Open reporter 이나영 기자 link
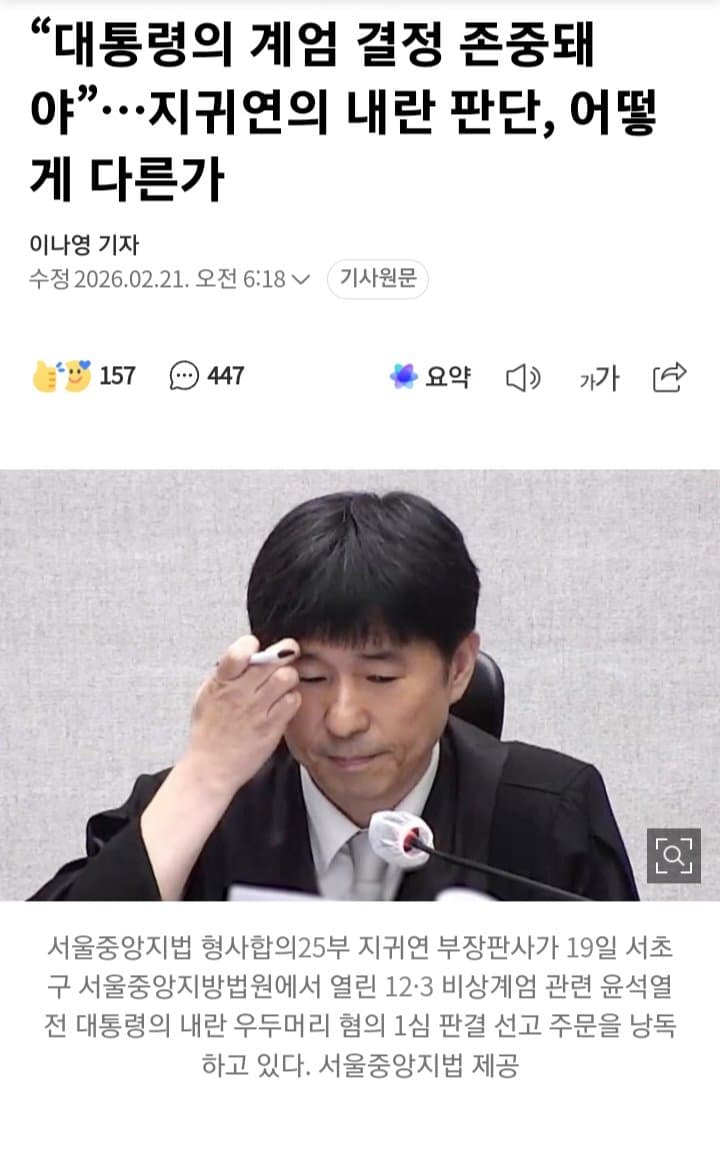 click(84, 244)
